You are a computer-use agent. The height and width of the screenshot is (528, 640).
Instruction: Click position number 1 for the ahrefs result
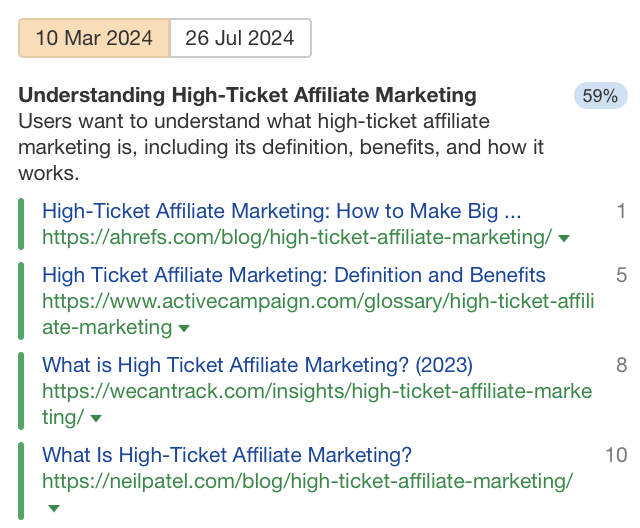tap(621, 211)
